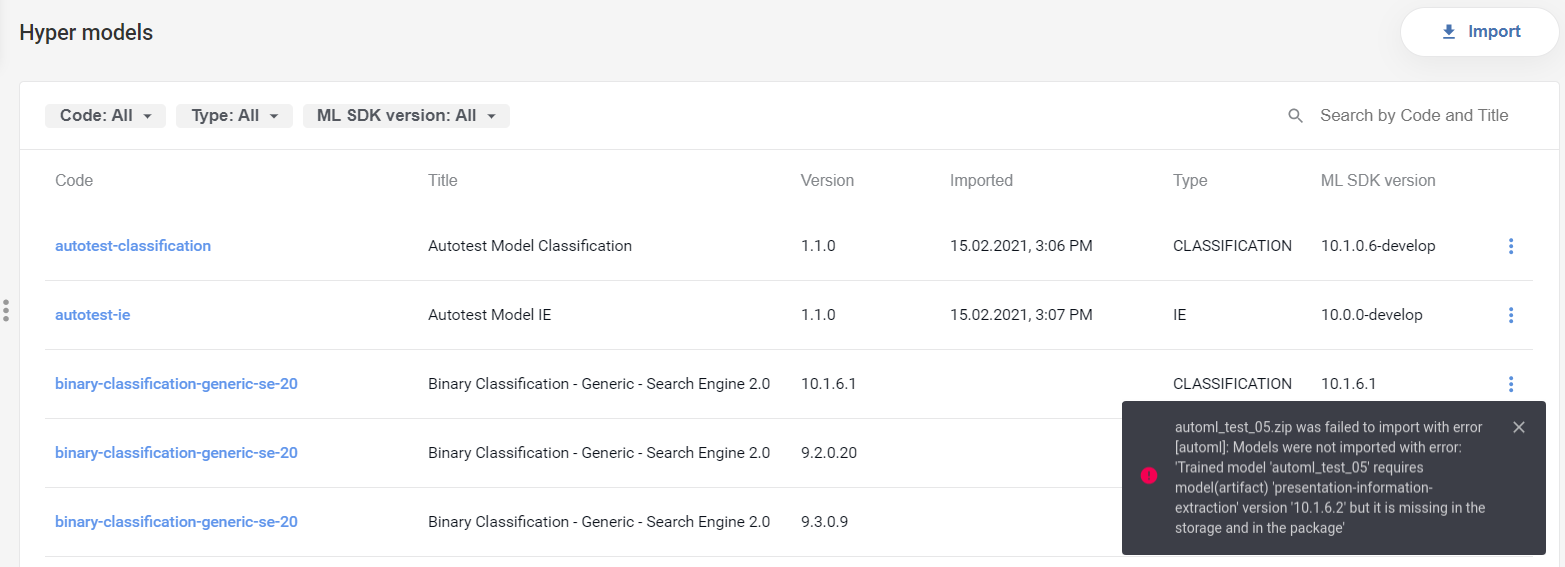This screenshot has width=1565, height=567.
Task: Open the more options menu for autotest-ie
Action: click(x=1511, y=315)
